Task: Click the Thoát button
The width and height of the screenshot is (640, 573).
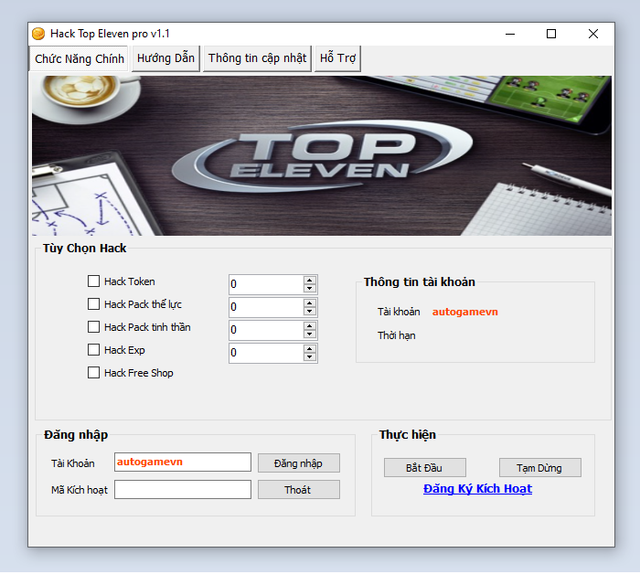Action: click(298, 490)
